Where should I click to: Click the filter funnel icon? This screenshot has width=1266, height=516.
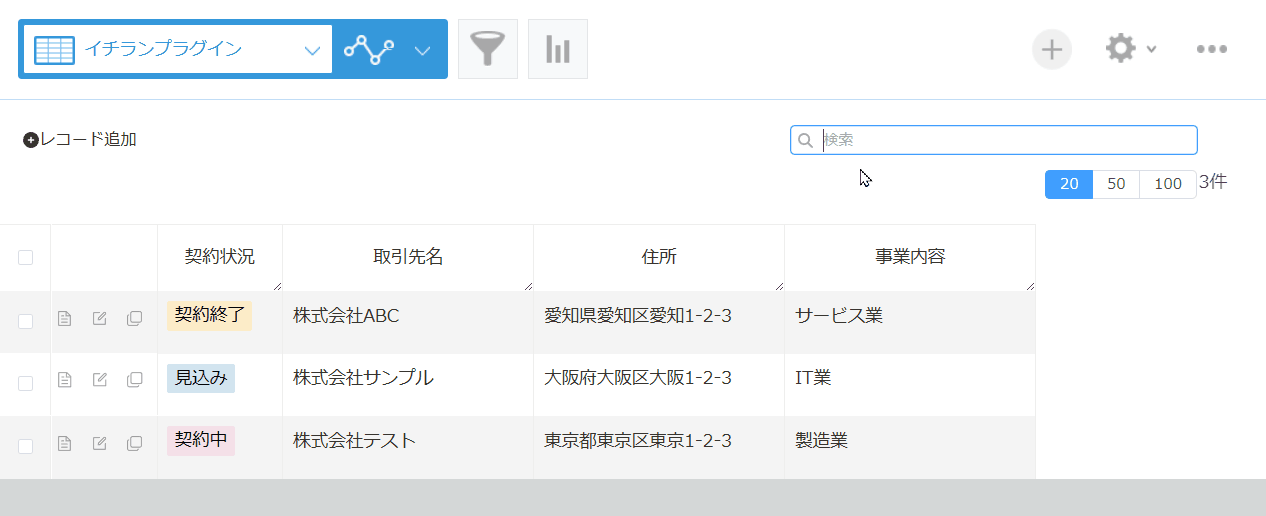[487, 49]
